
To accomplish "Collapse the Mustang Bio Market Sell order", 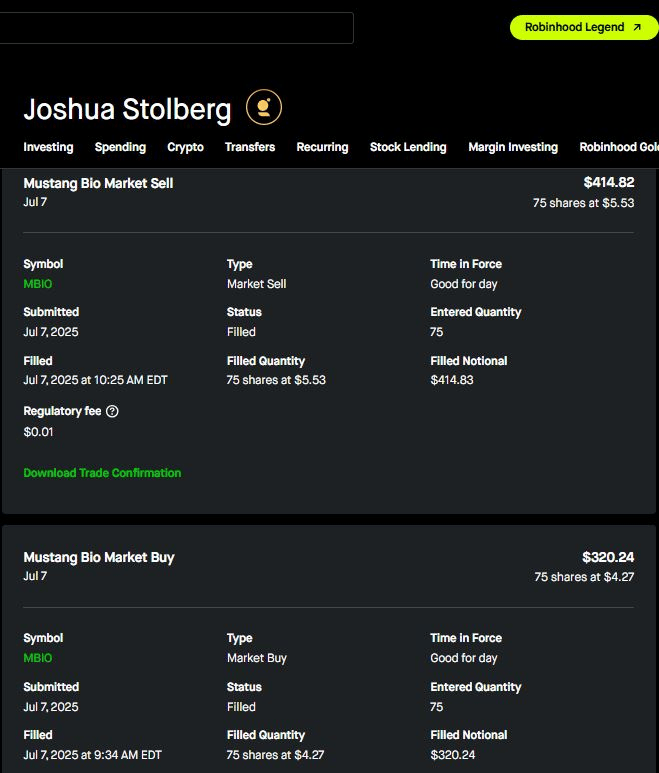I will click(98, 184).
